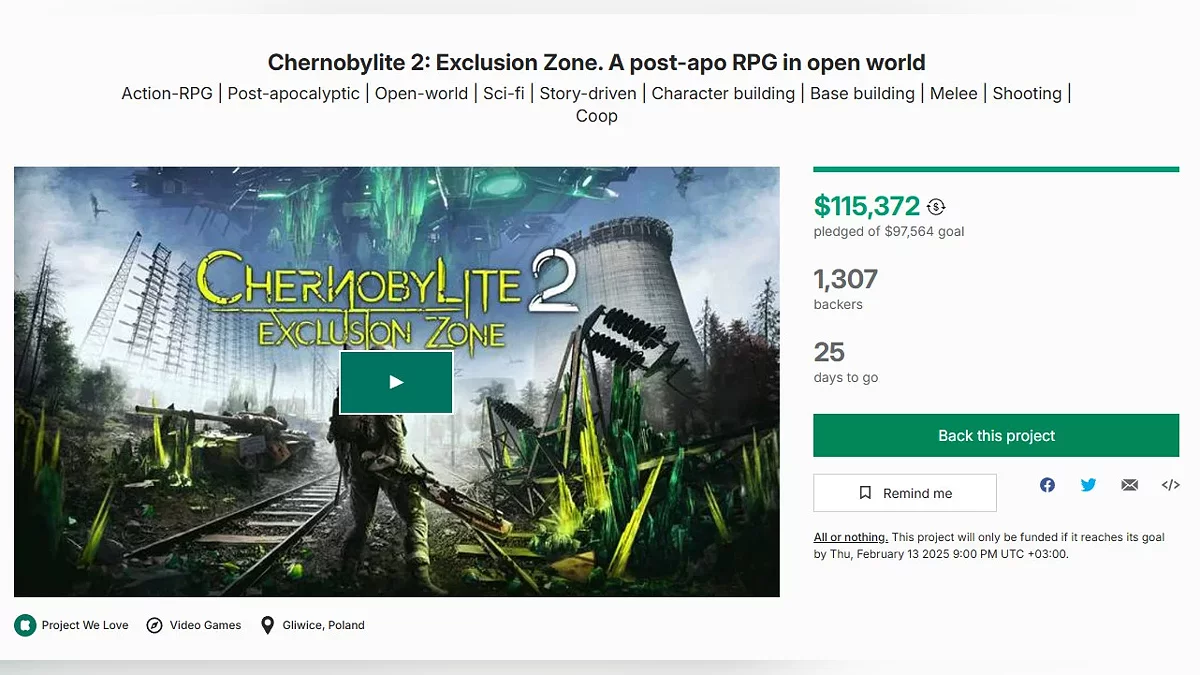The height and width of the screenshot is (675, 1200).
Task: Click the Project We Love badge icon
Action: pyautogui.click(x=25, y=625)
